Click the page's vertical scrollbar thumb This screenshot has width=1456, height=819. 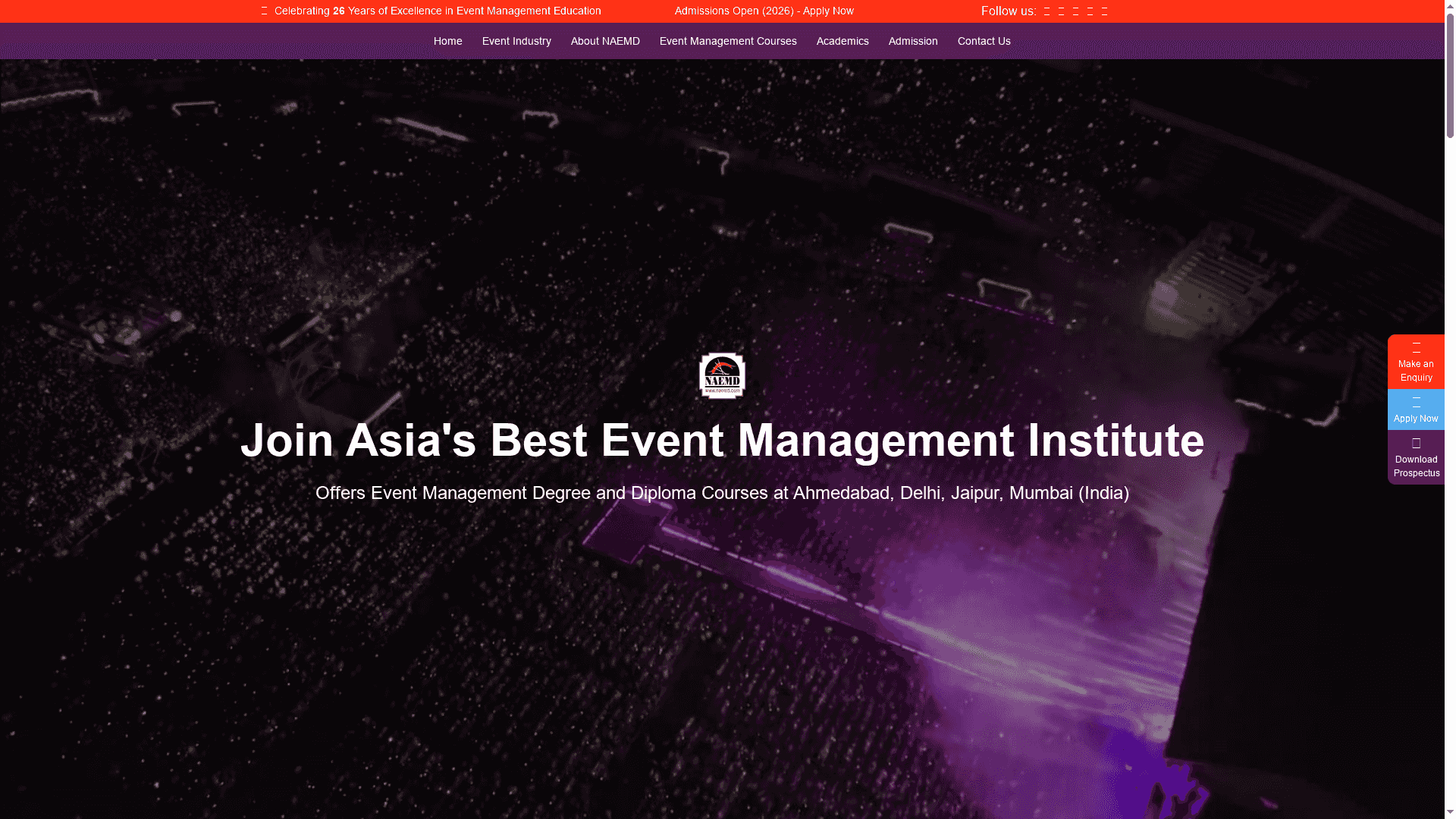(1450, 76)
